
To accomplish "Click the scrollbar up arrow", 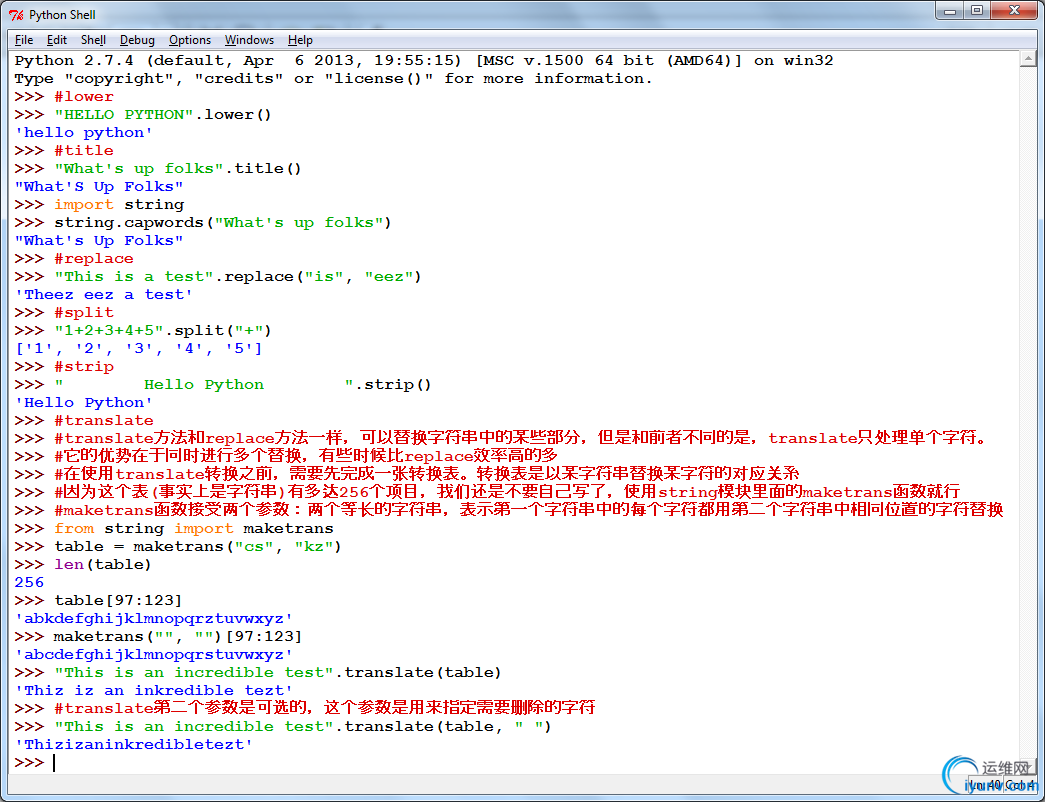I will pos(1028,60).
